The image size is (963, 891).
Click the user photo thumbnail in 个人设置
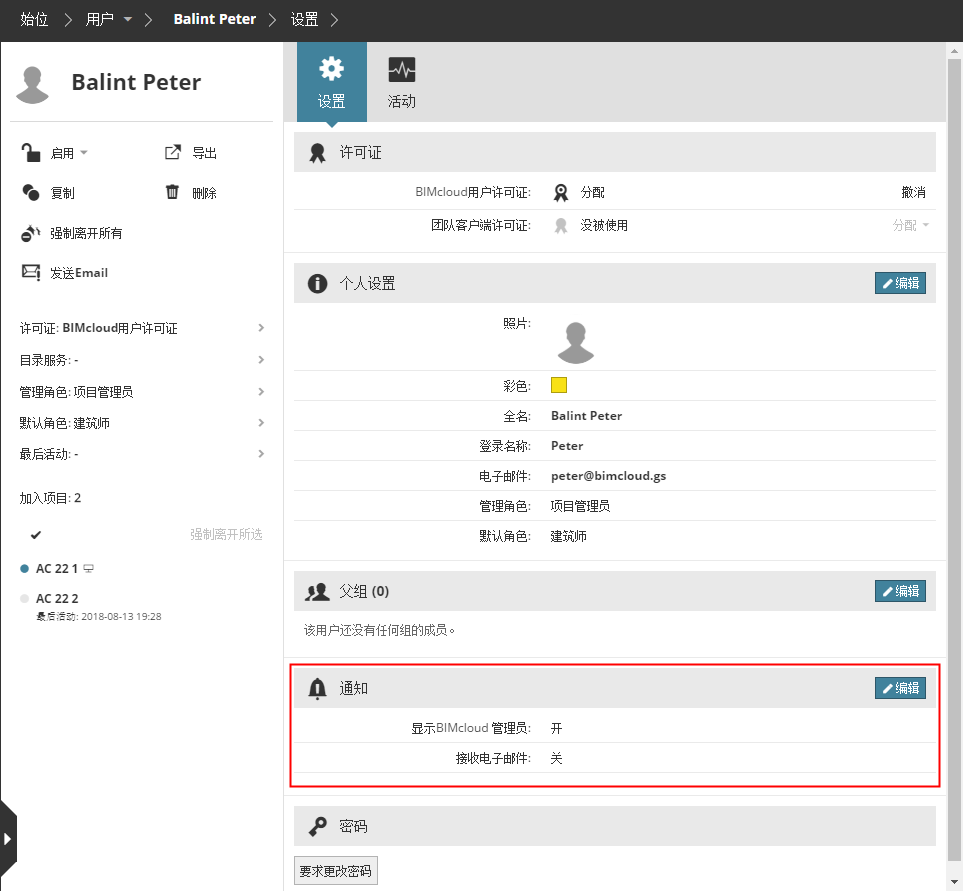pyautogui.click(x=575, y=342)
